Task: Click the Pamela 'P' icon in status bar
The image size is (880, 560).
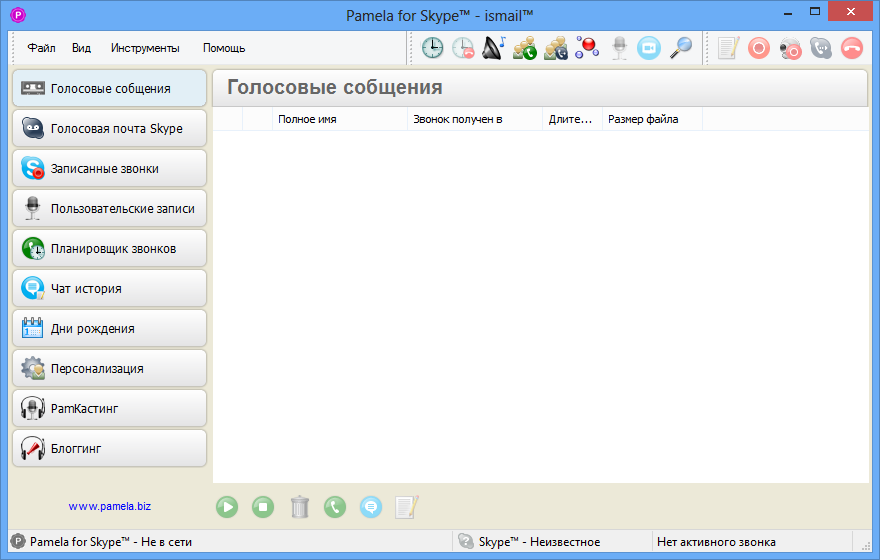Action: (18, 541)
